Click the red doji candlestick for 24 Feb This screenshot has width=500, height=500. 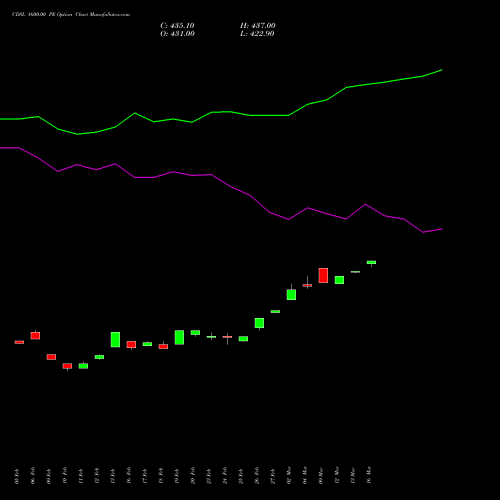(x=227, y=337)
